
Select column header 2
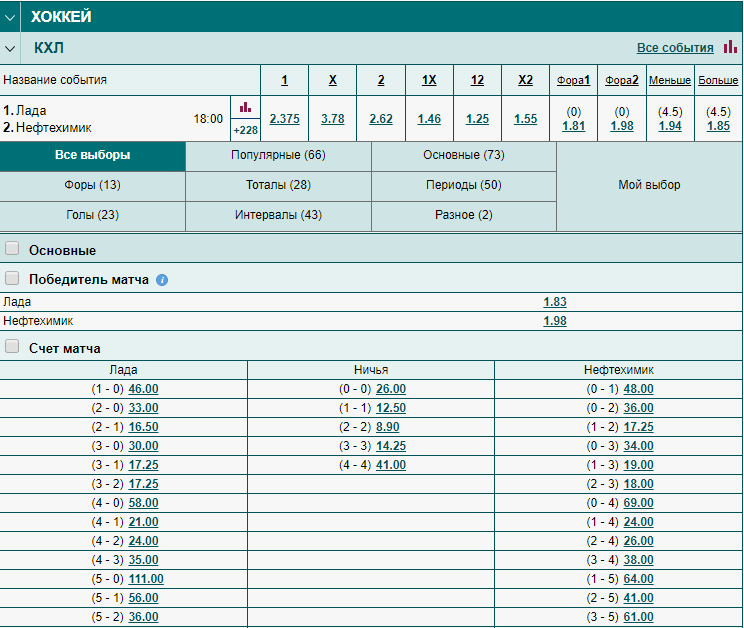coord(381,80)
